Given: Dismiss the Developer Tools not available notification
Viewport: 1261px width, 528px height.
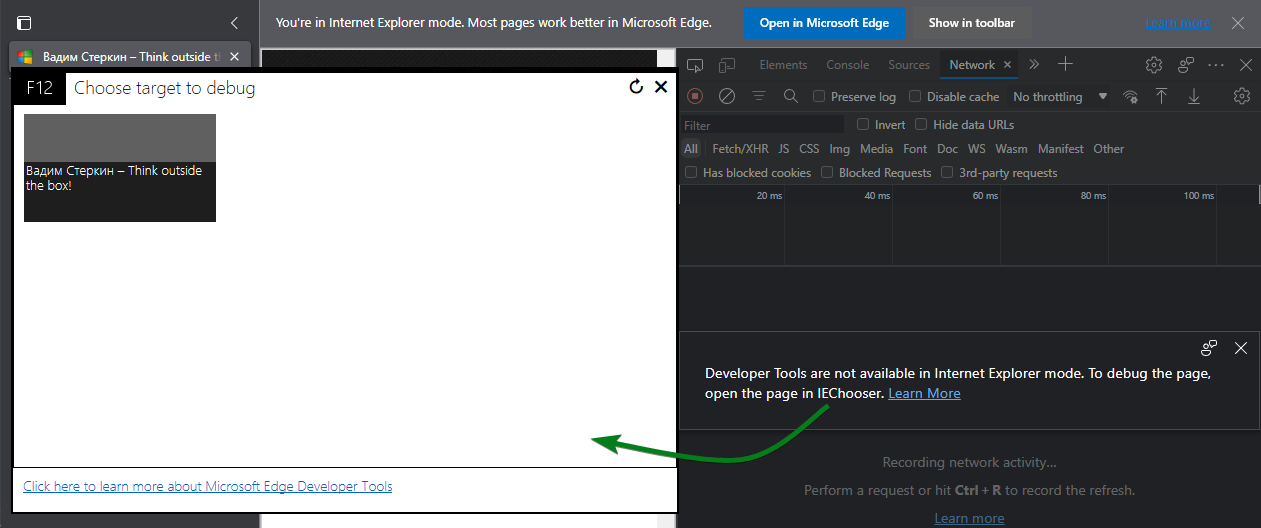Looking at the screenshot, I should (1241, 348).
